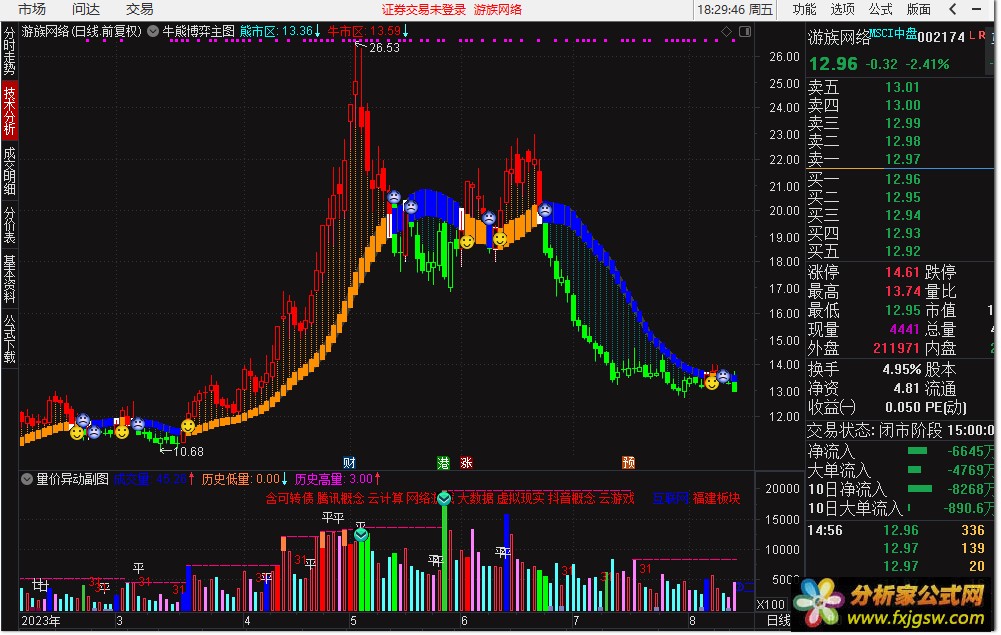Click the X100 volume scale label

771,604
